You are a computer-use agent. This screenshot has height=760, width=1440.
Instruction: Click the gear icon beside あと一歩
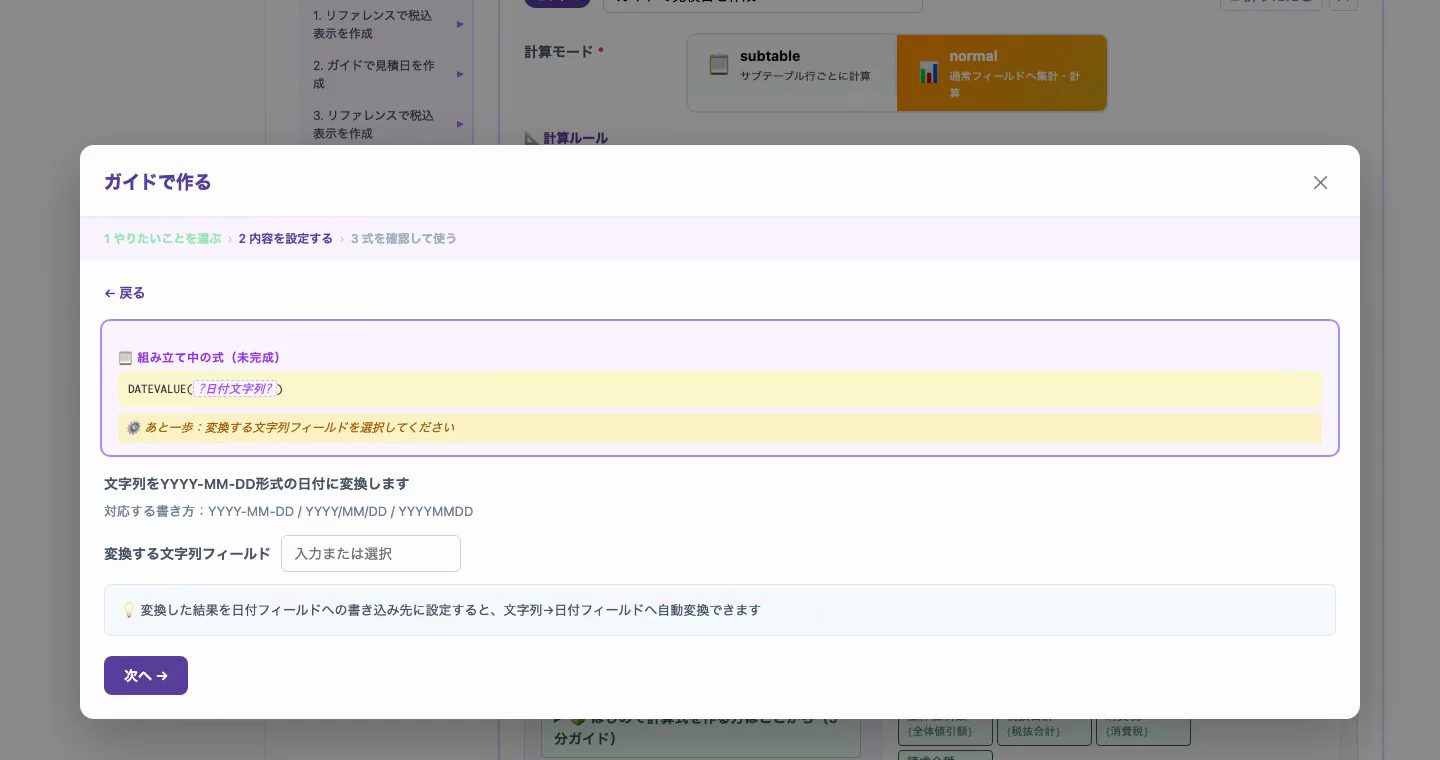click(133, 427)
